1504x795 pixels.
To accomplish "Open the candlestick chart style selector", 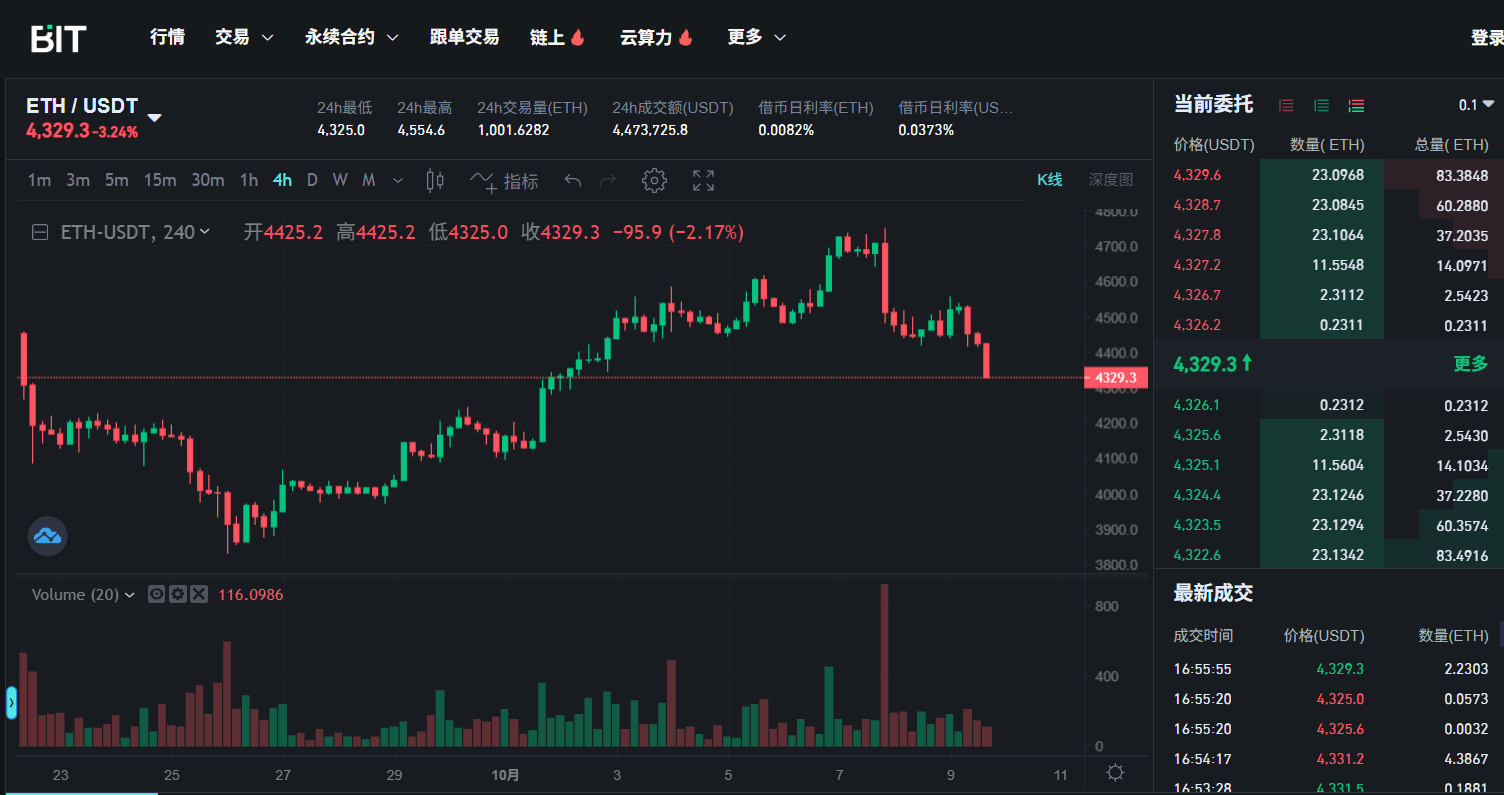I will coord(435,181).
